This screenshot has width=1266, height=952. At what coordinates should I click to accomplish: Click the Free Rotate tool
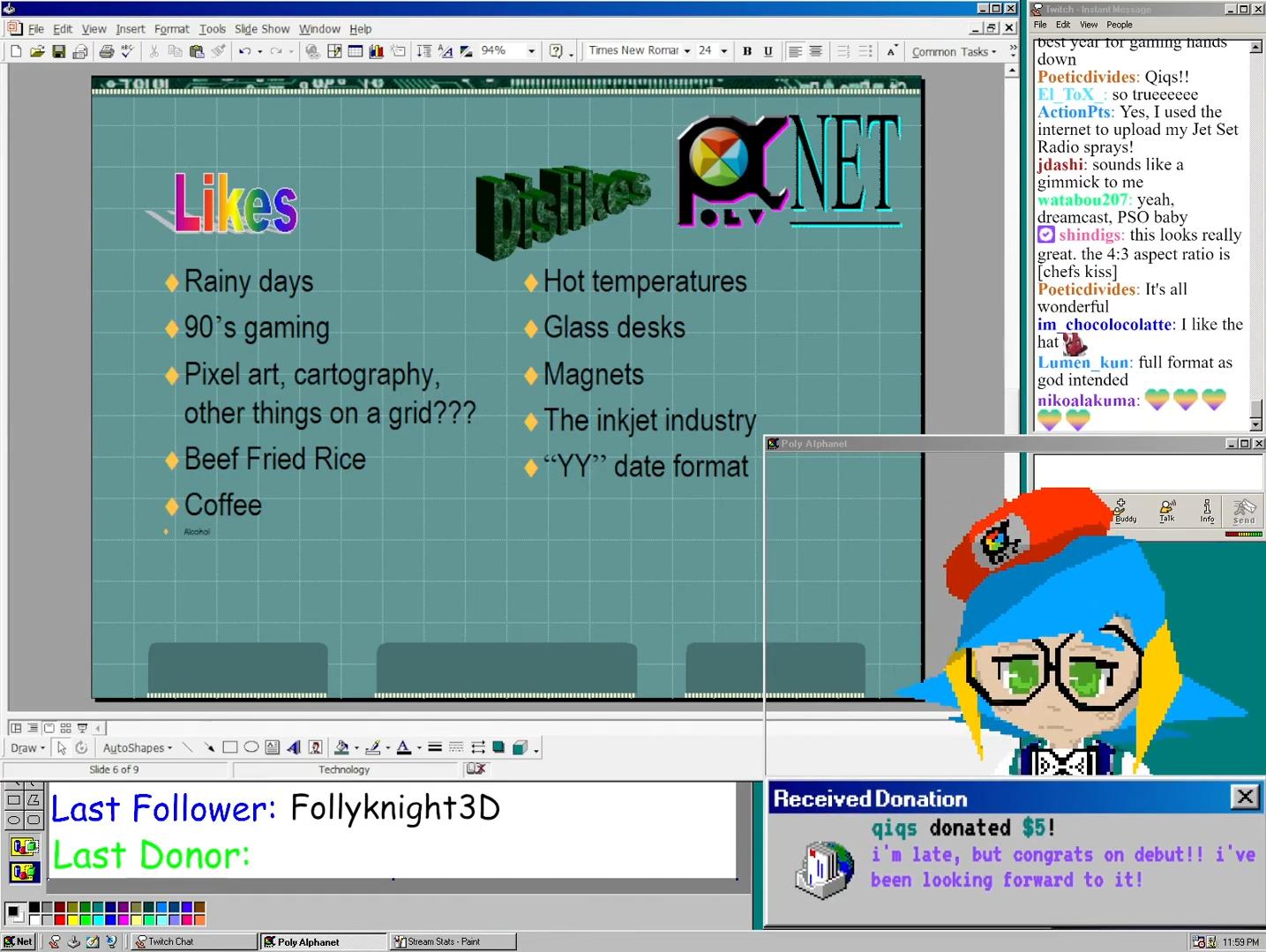click(81, 747)
